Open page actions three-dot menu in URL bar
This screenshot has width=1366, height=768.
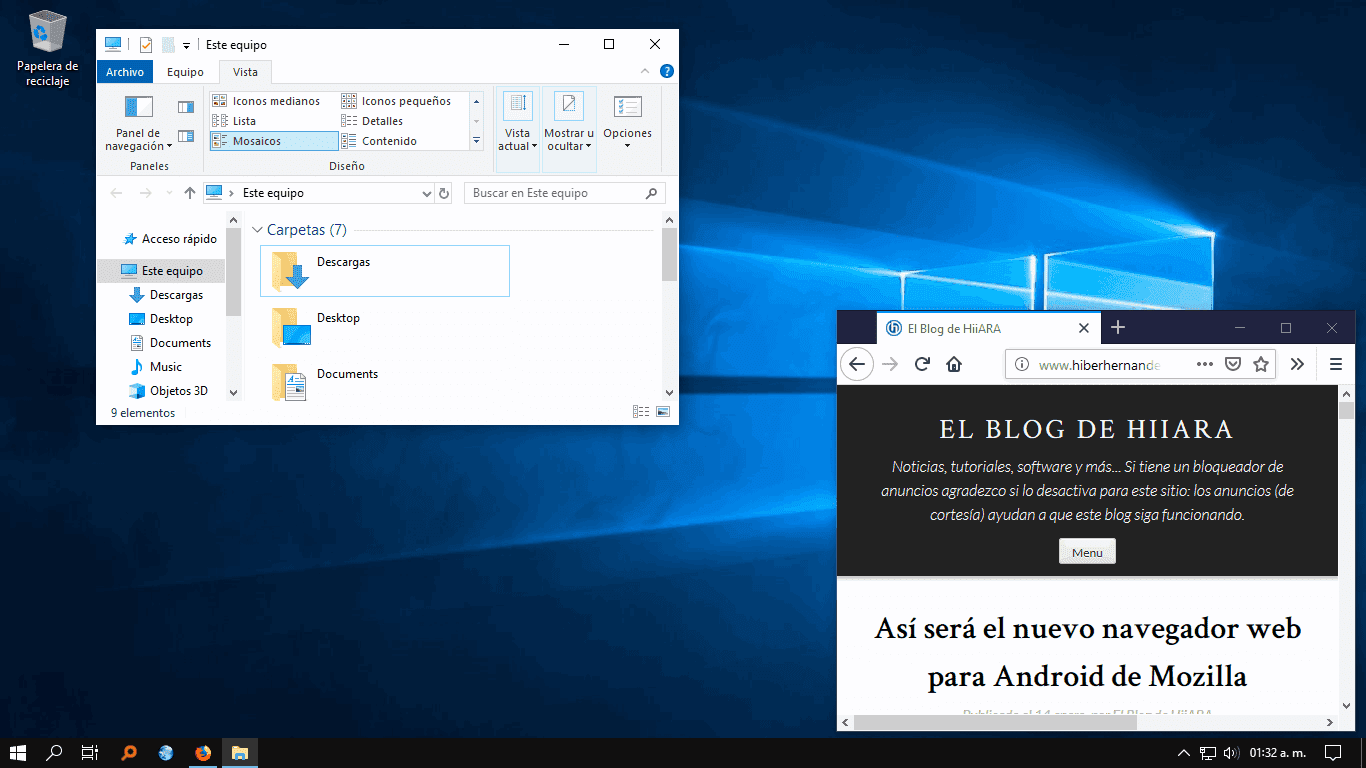[x=1205, y=364]
